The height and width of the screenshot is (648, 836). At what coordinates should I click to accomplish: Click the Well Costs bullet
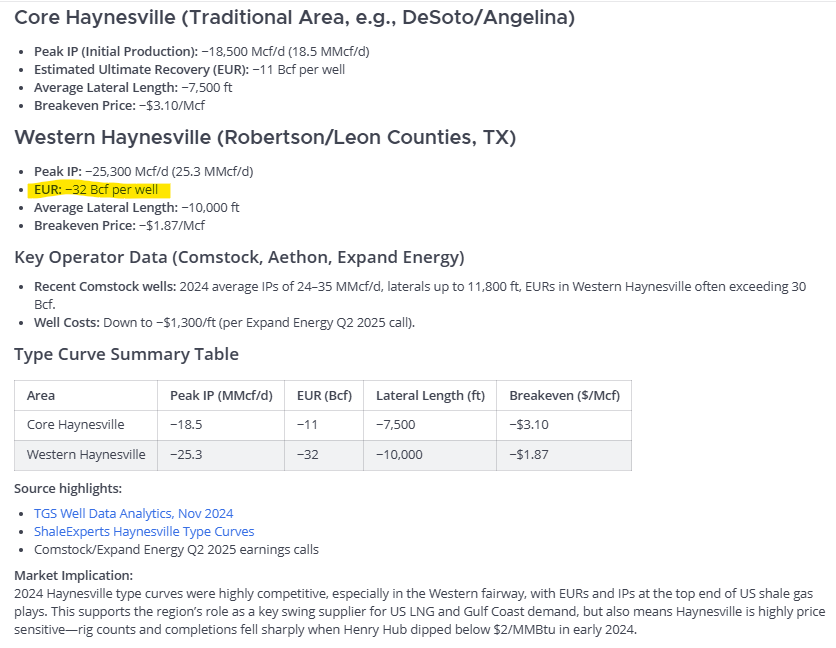(x=224, y=323)
